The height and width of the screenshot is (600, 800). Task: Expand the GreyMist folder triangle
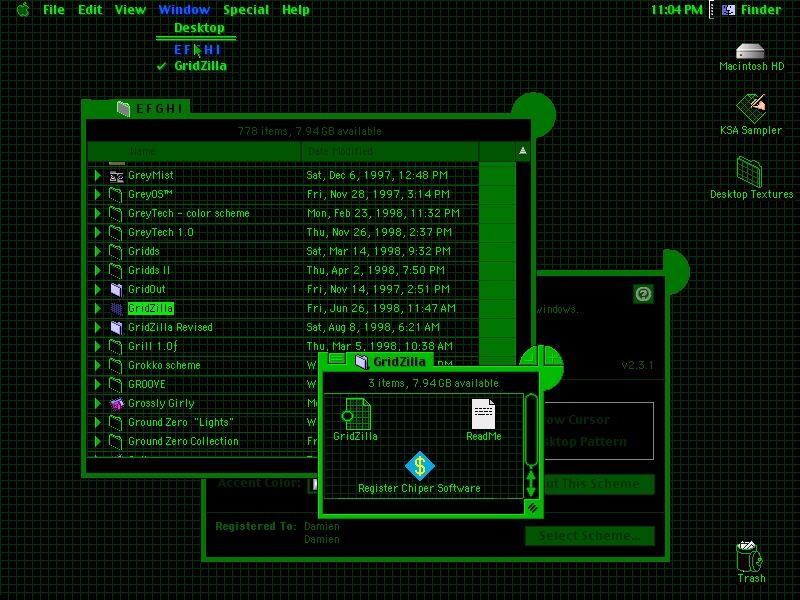point(97,176)
